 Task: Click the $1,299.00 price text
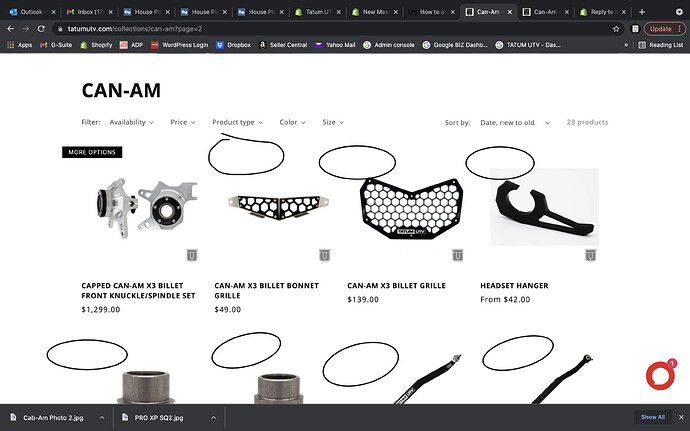[101, 309]
